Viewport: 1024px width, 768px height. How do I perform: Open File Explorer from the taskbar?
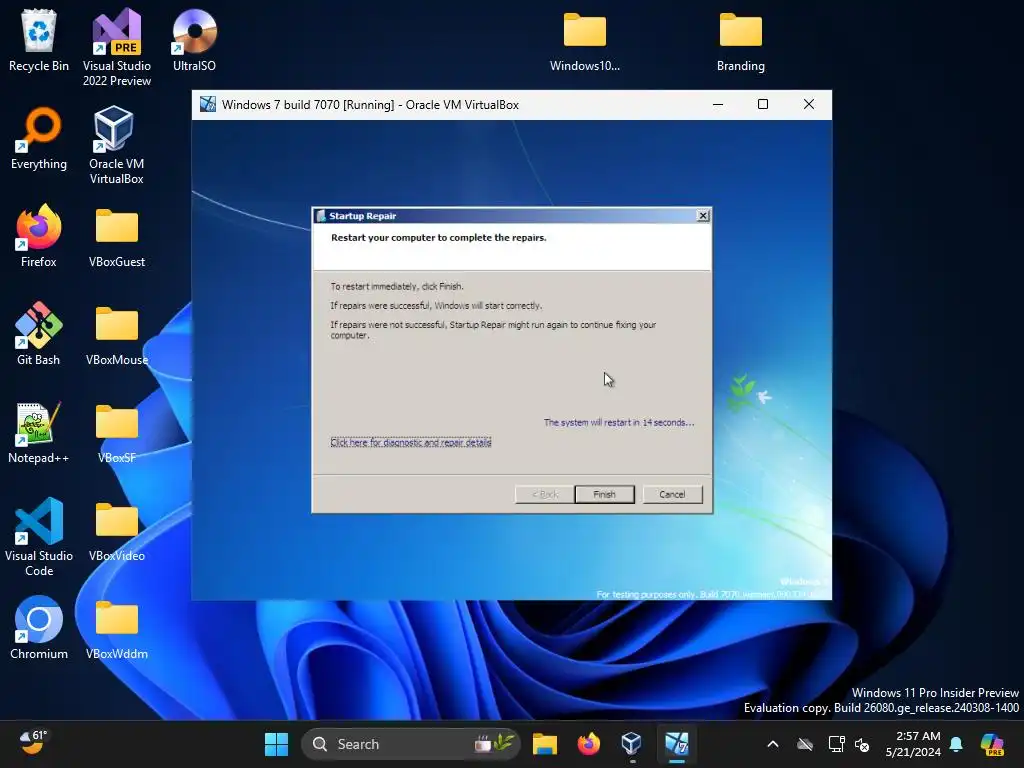coord(545,744)
